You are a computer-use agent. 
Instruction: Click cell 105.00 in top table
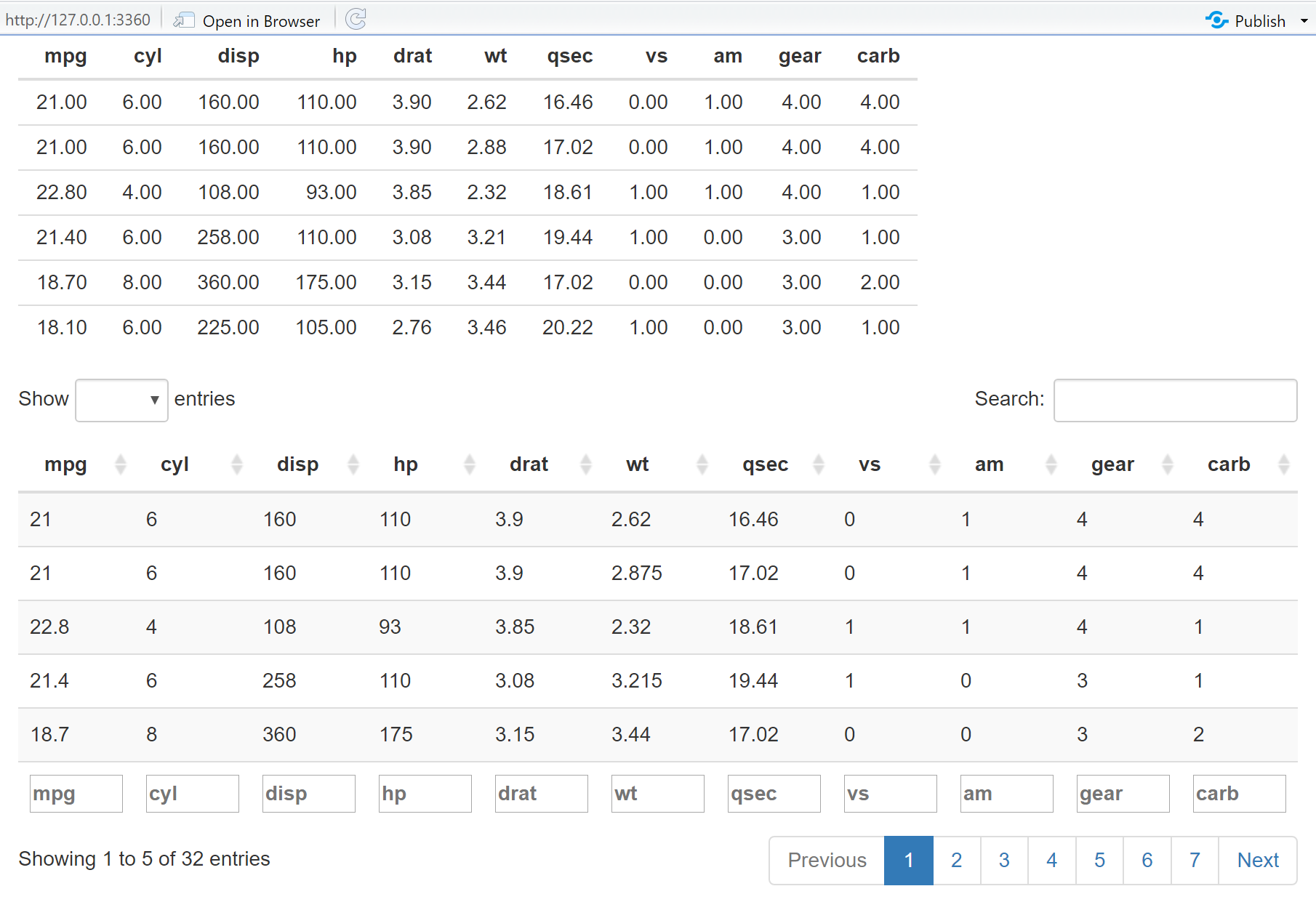[x=326, y=328]
